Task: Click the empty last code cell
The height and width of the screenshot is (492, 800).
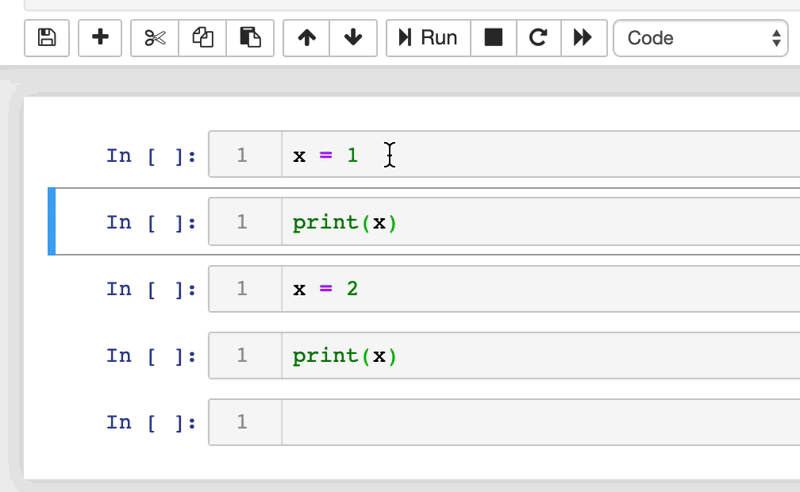Action: click(541, 422)
